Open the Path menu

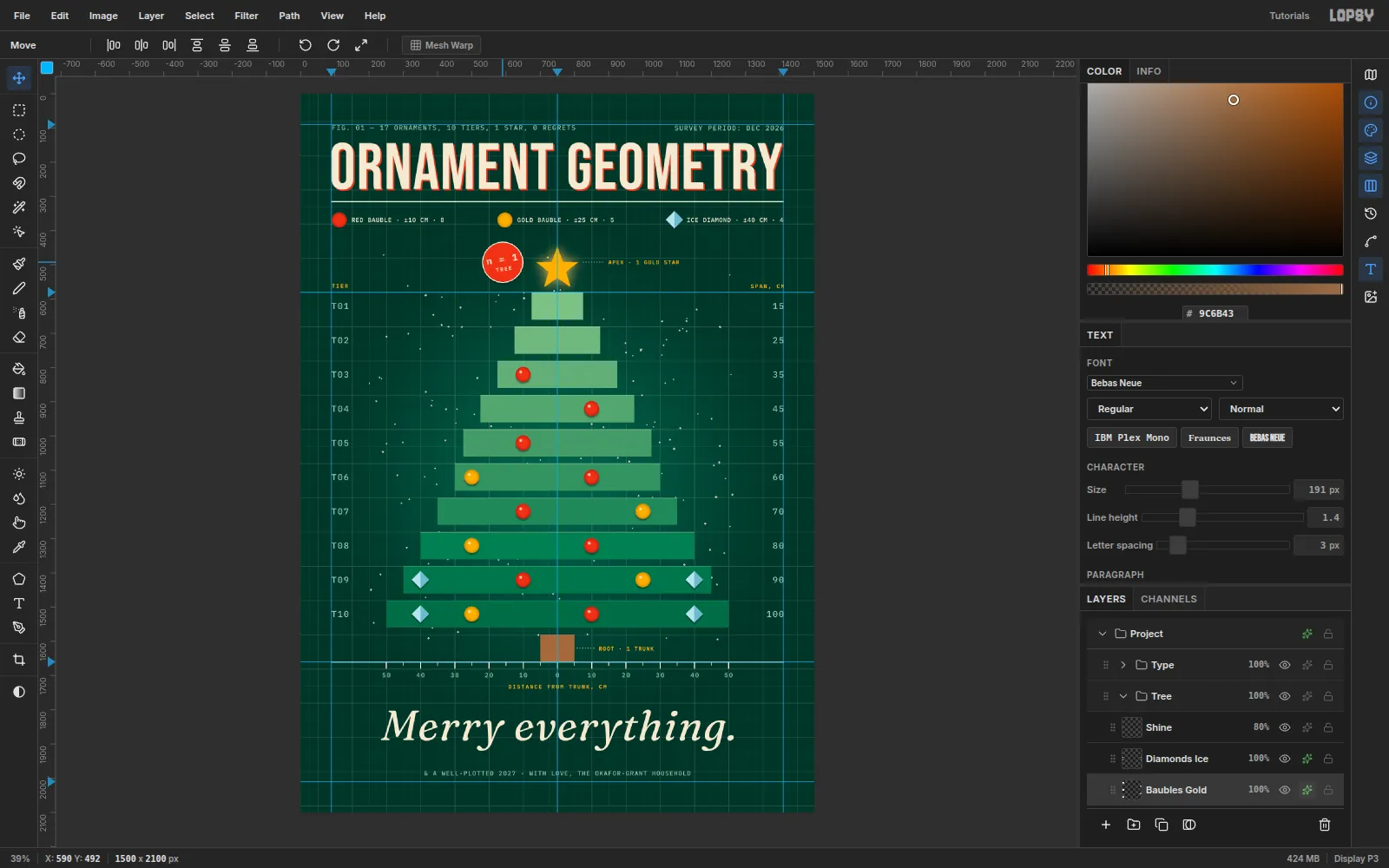click(x=289, y=16)
